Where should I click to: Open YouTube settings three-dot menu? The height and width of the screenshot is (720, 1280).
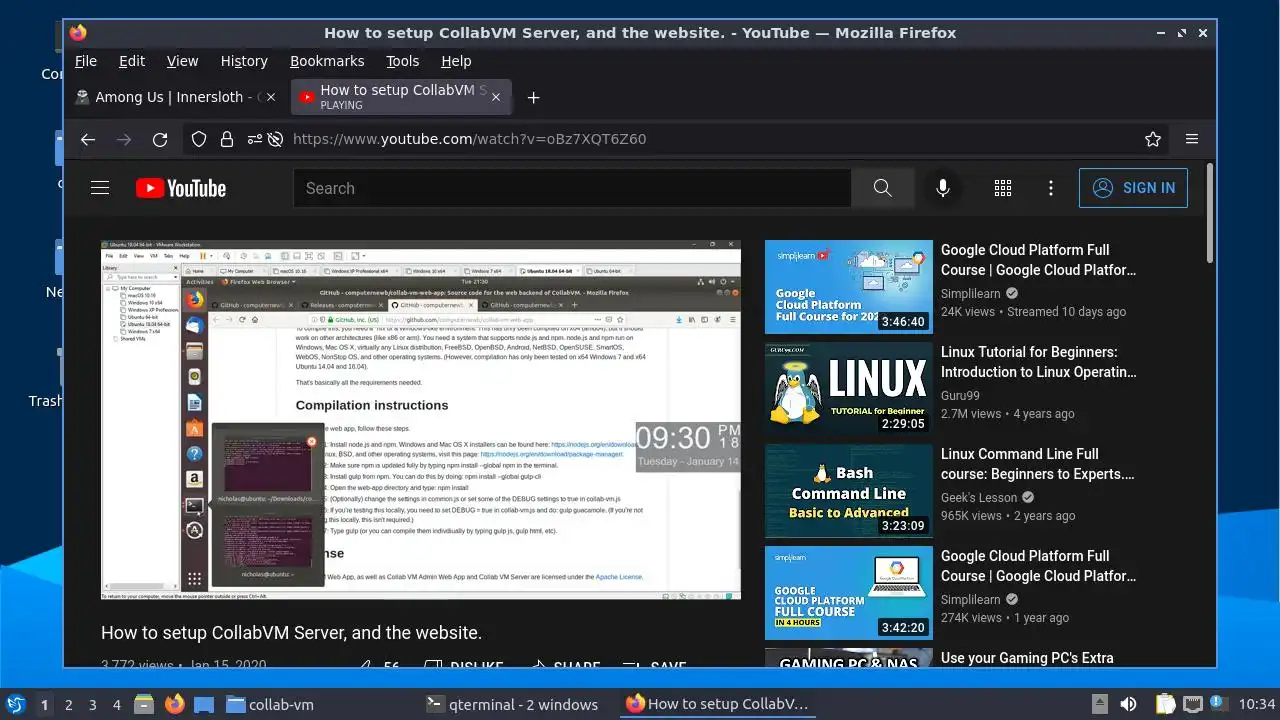coord(1050,188)
